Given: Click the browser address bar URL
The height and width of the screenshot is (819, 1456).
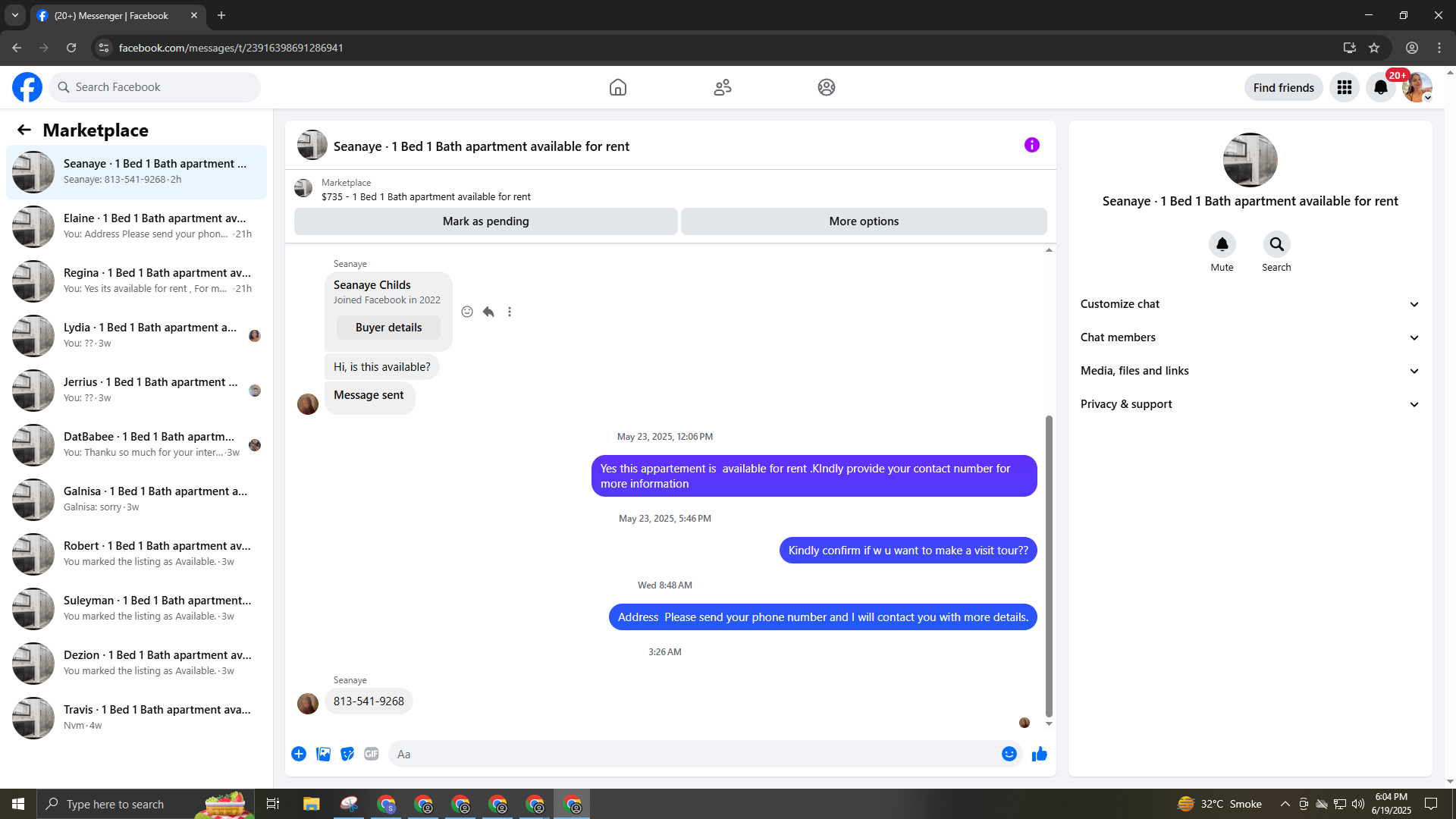Looking at the screenshot, I should [x=231, y=48].
